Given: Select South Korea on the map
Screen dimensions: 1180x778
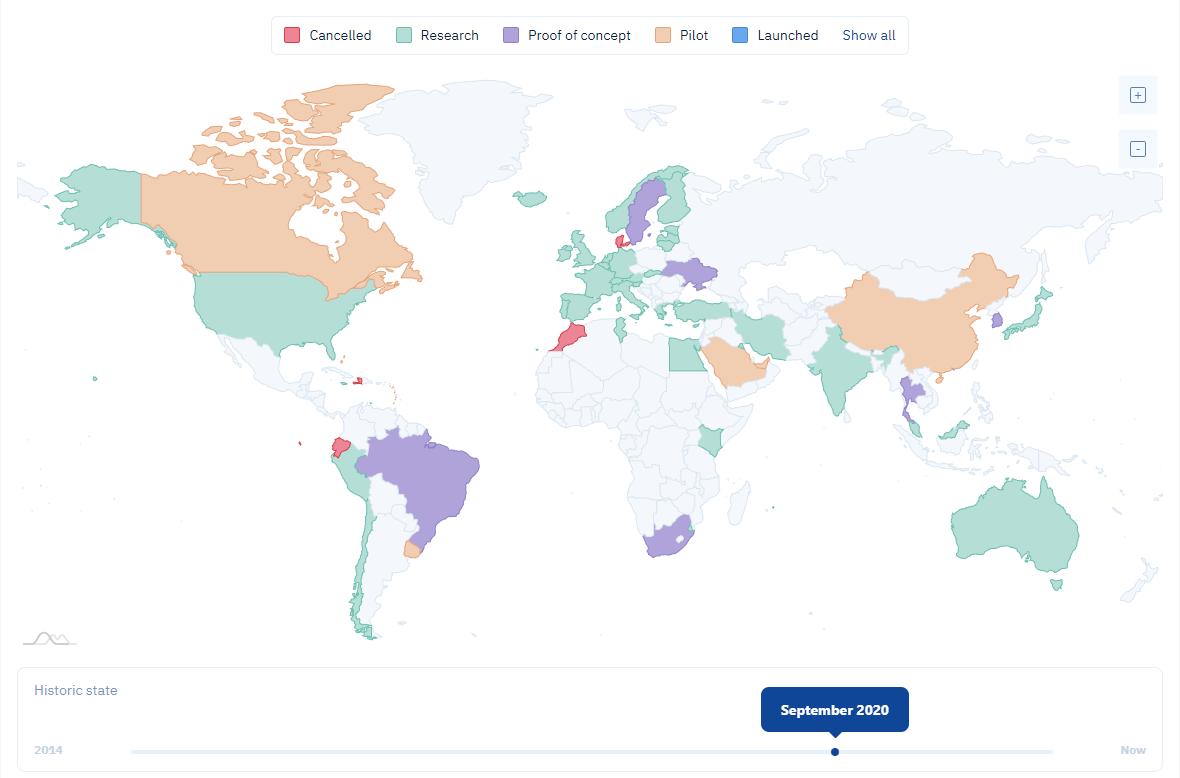Looking at the screenshot, I should click(997, 320).
